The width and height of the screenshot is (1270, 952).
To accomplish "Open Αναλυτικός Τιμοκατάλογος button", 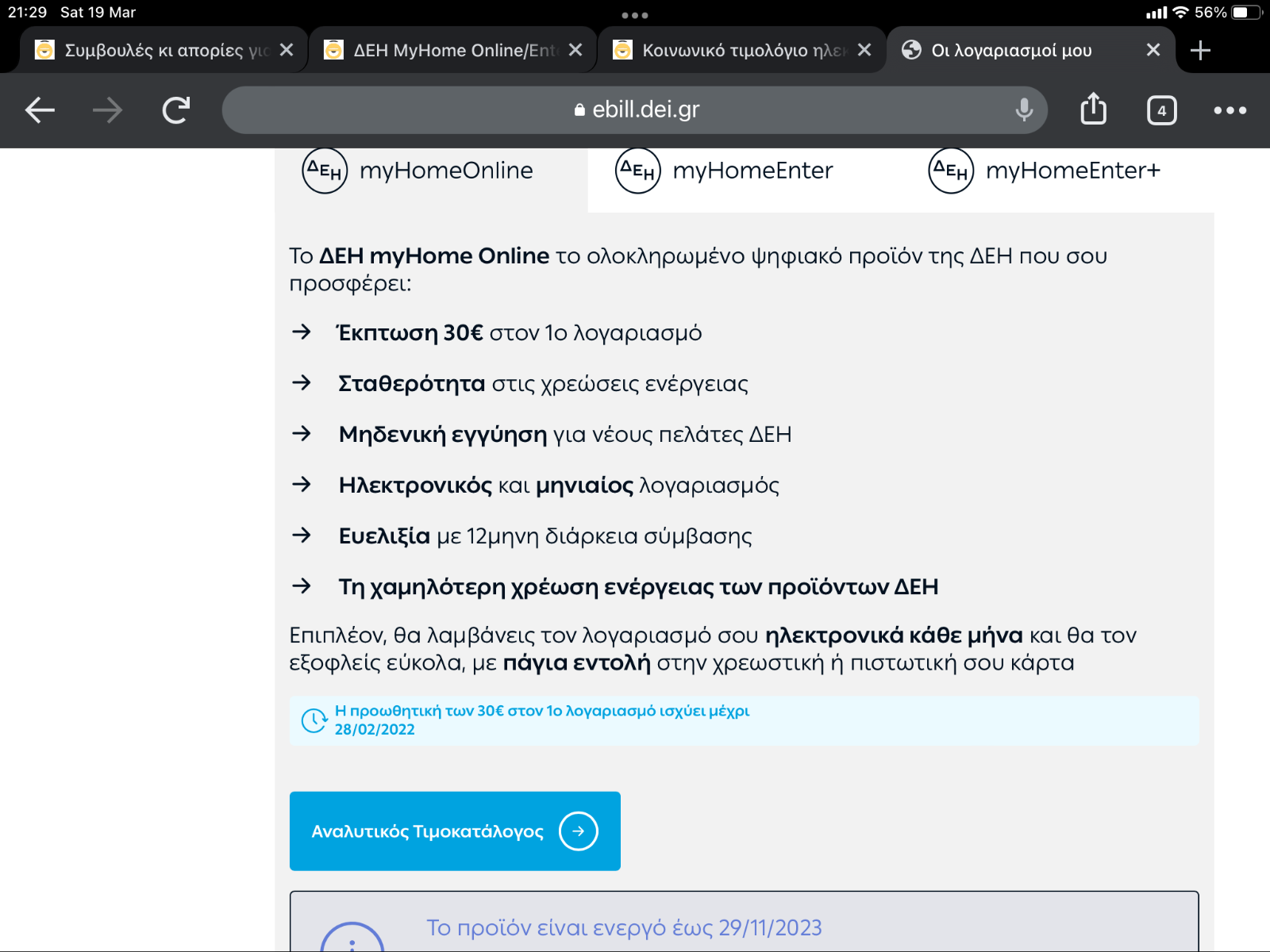I will point(455,831).
